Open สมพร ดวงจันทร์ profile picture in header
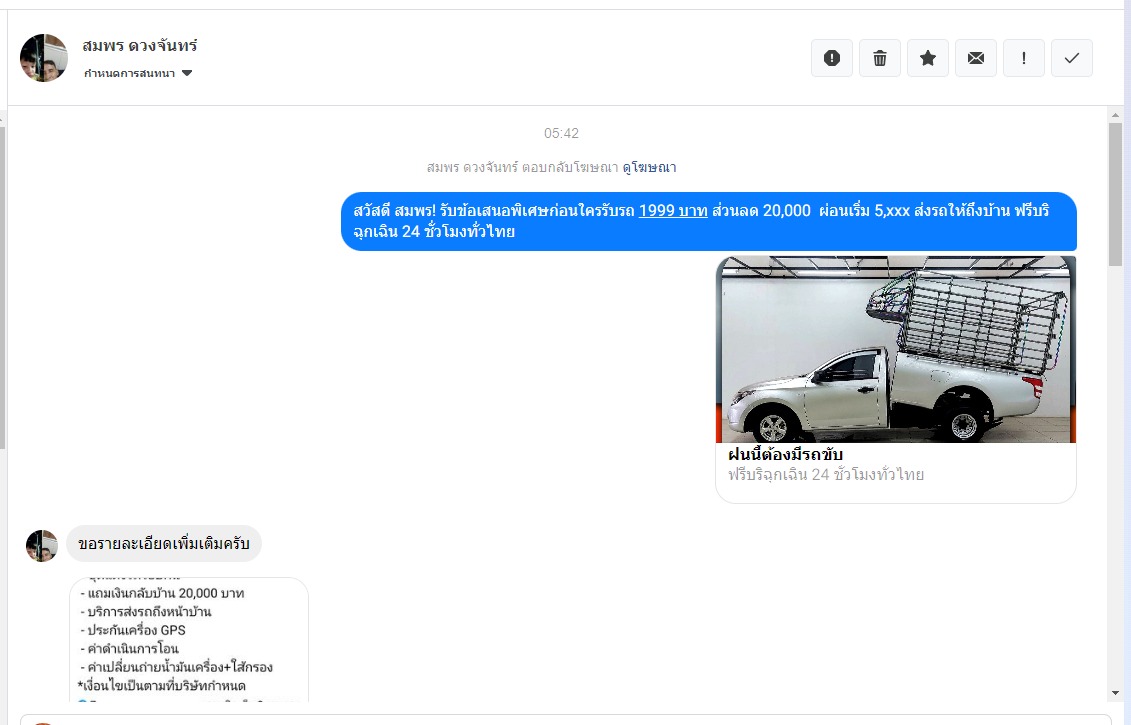The height and width of the screenshot is (725, 1131). coord(44,58)
